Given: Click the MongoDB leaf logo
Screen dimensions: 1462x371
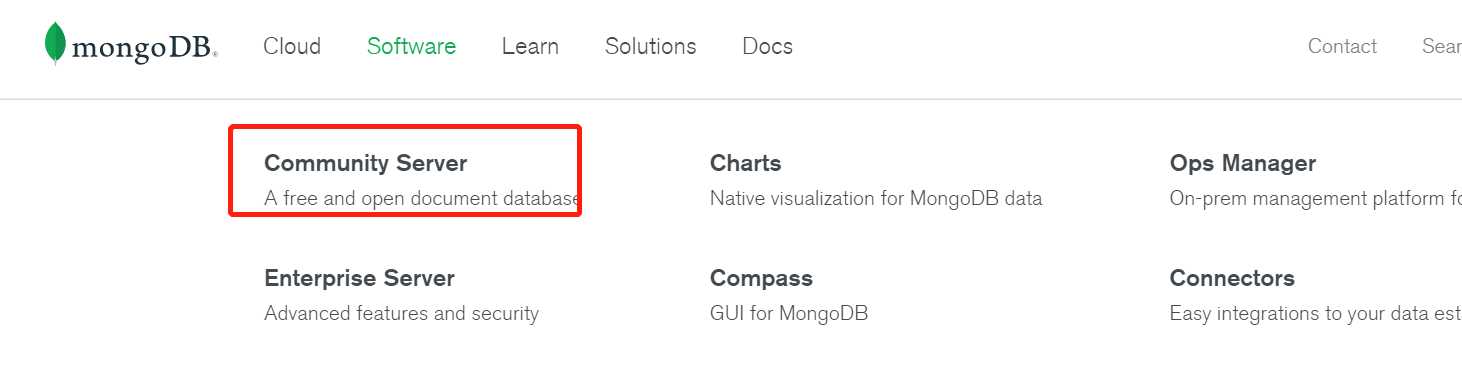Looking at the screenshot, I should (x=56, y=45).
